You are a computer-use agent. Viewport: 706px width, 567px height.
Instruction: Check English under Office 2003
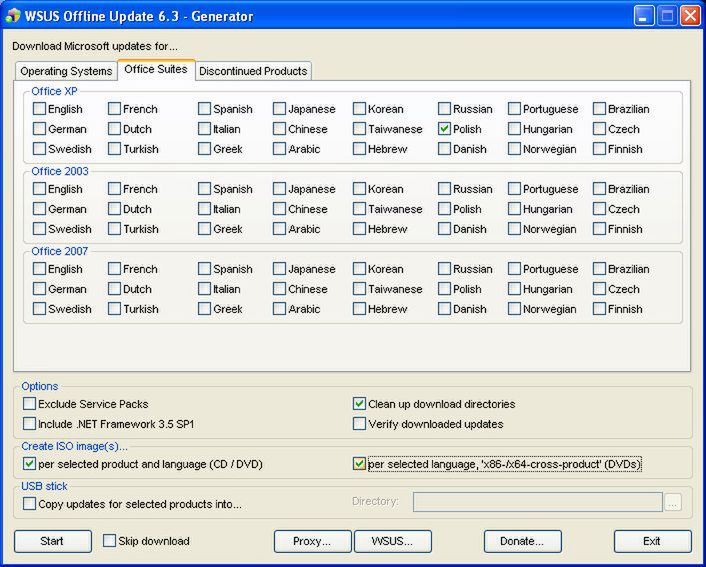pyautogui.click(x=39, y=189)
